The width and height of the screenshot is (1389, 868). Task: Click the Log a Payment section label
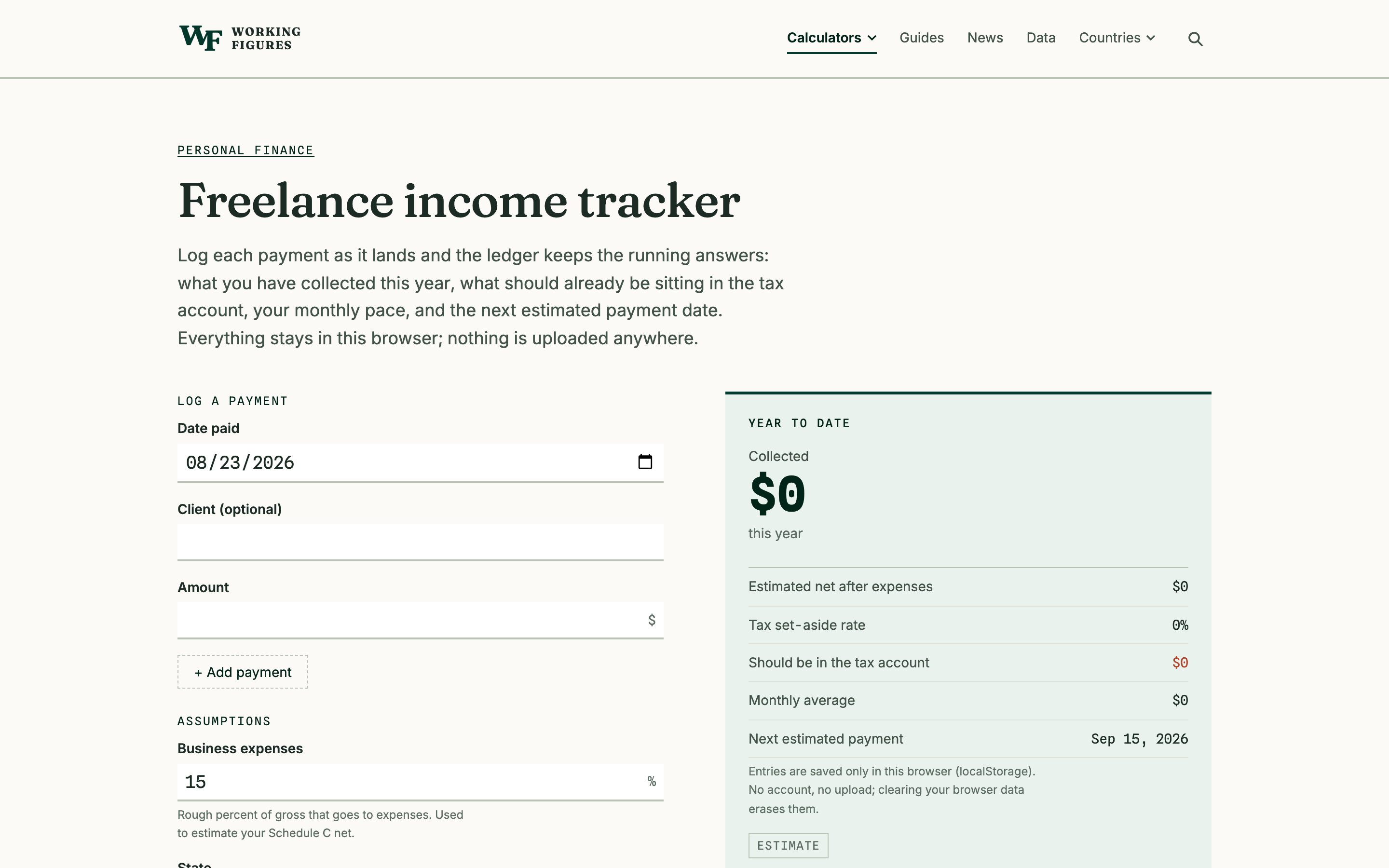[232, 401]
